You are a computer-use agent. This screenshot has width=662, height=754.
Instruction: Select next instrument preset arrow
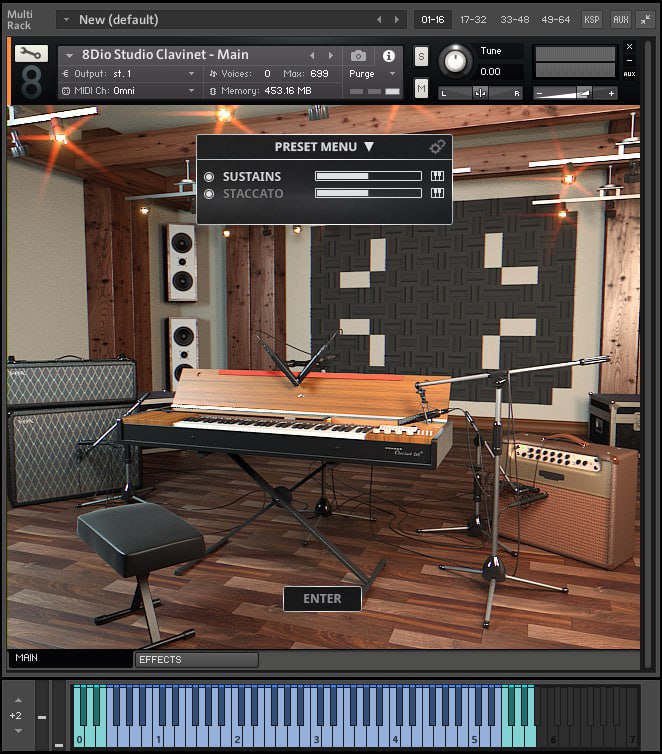pos(331,56)
